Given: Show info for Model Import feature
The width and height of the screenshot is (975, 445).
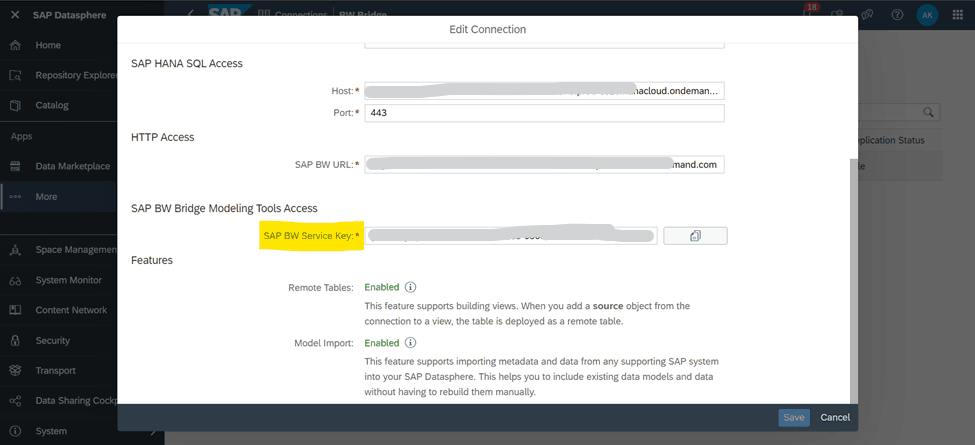Looking at the screenshot, I should click(x=410, y=342).
